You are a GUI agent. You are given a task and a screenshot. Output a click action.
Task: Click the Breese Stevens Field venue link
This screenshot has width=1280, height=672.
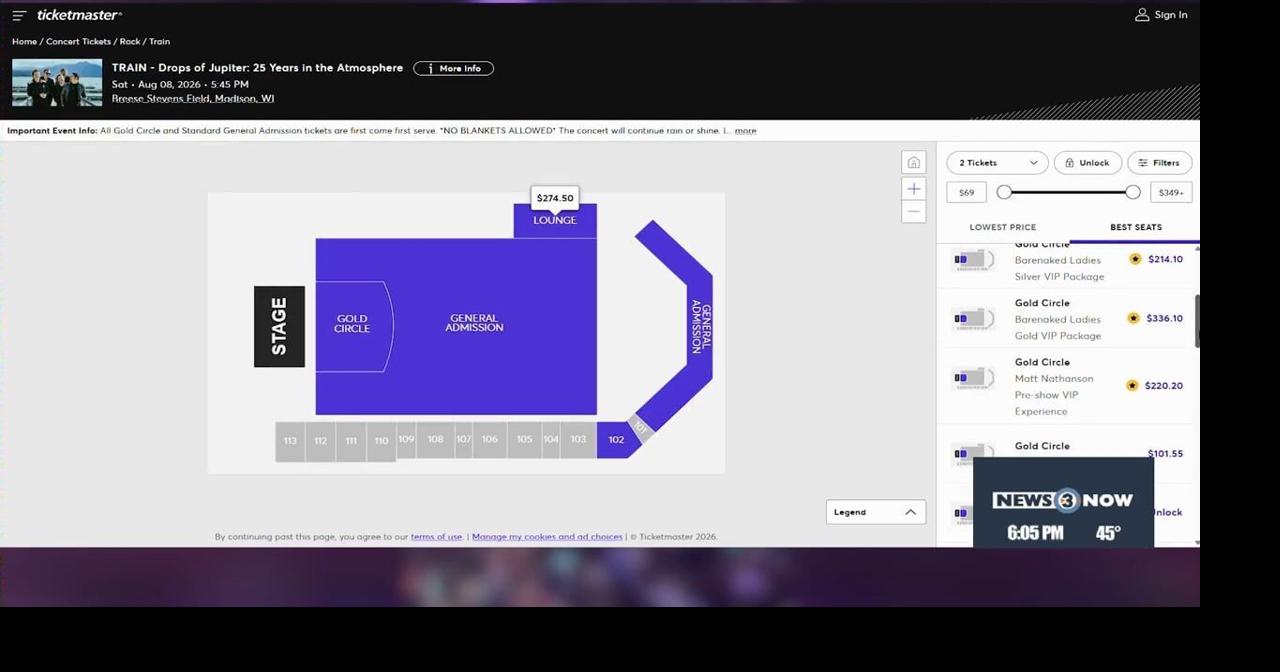click(x=192, y=98)
